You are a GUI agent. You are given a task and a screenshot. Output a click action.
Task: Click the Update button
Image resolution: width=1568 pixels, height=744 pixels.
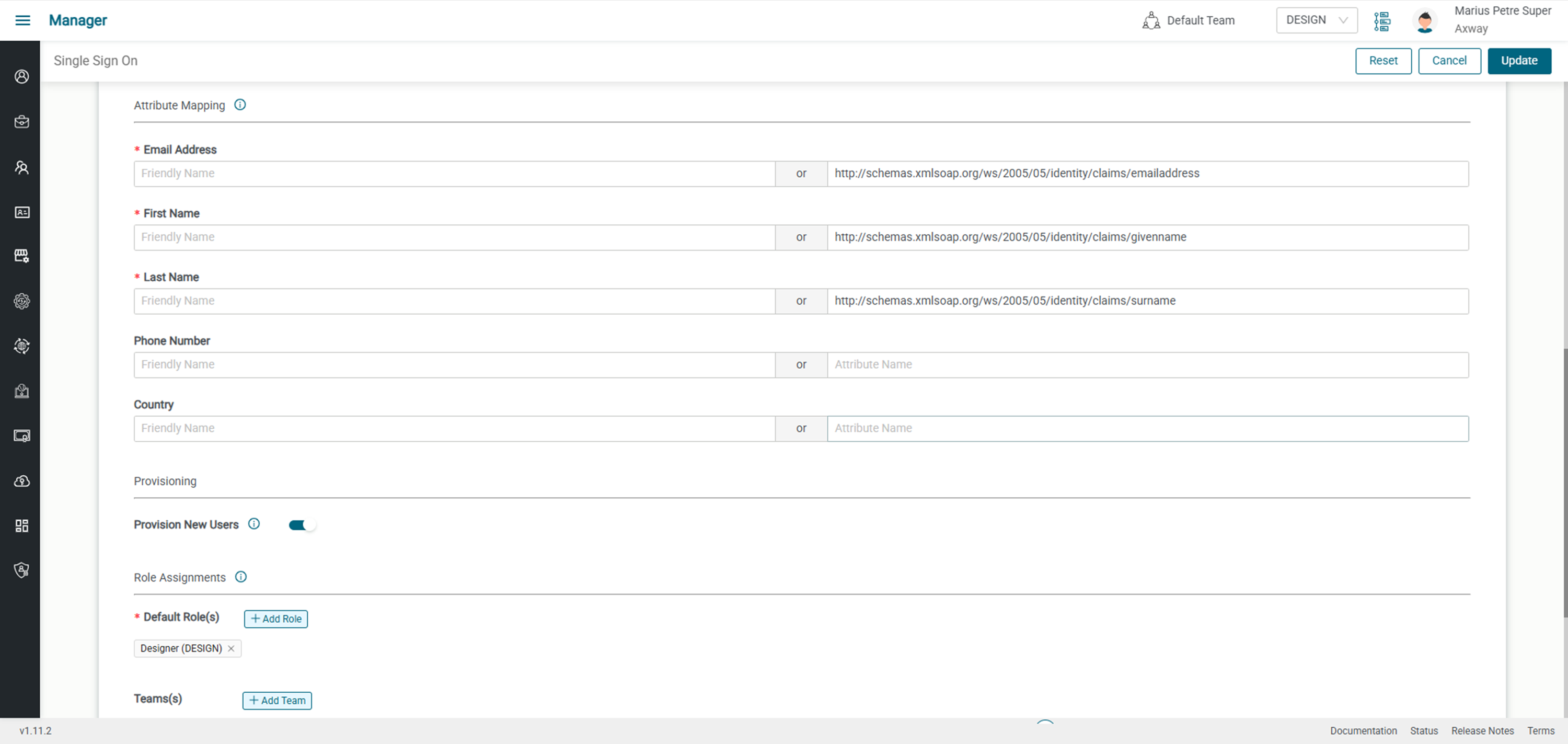point(1519,61)
